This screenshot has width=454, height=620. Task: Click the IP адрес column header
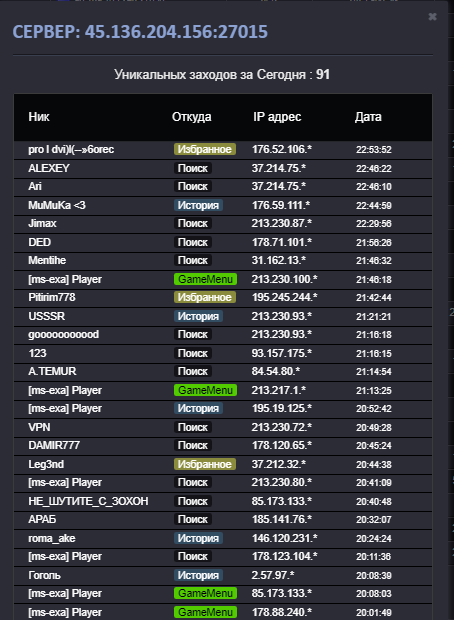pos(277,117)
